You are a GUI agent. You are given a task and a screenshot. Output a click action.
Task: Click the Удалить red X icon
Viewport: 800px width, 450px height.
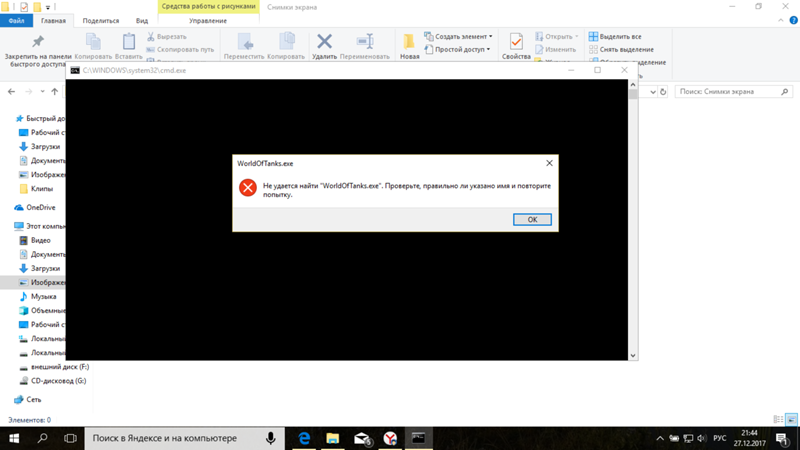pos(324,41)
